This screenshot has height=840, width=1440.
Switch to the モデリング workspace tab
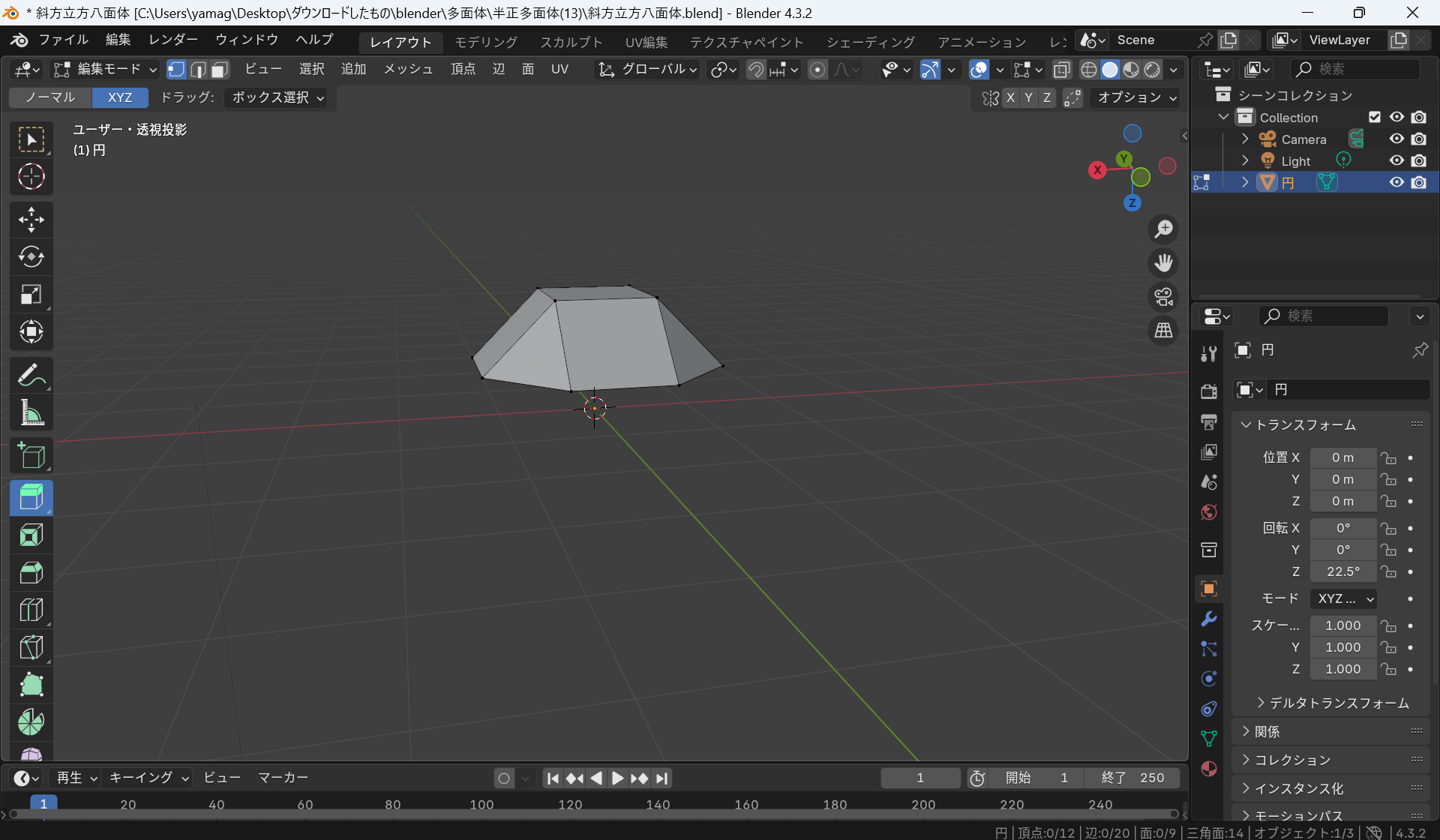(x=486, y=42)
